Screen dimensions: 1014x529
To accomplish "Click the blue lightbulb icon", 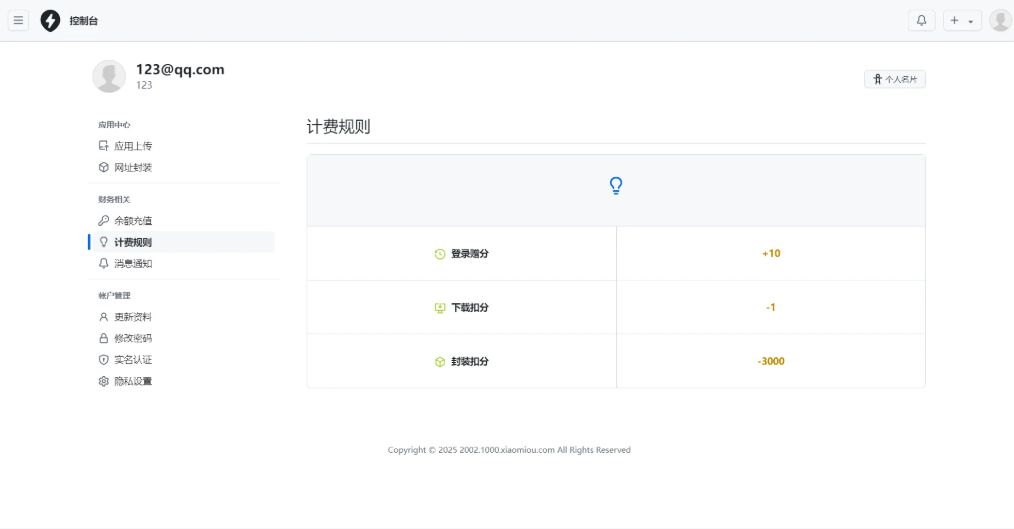I will [x=616, y=186].
